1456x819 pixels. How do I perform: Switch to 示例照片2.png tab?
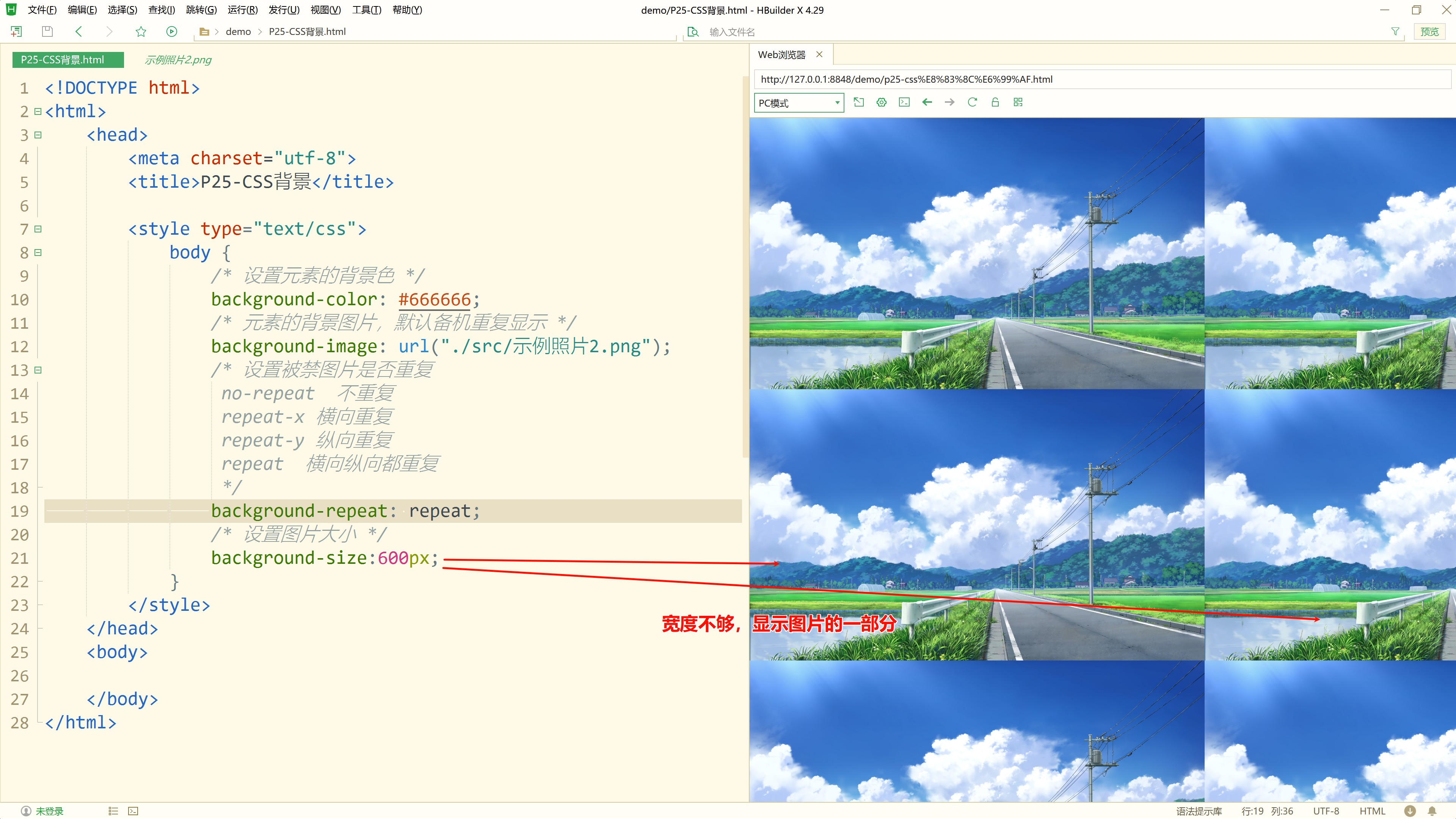177,60
